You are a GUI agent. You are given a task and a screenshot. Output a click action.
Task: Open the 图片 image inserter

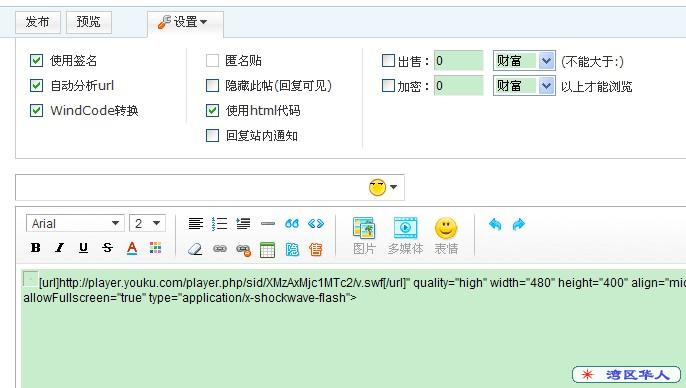[x=364, y=236]
